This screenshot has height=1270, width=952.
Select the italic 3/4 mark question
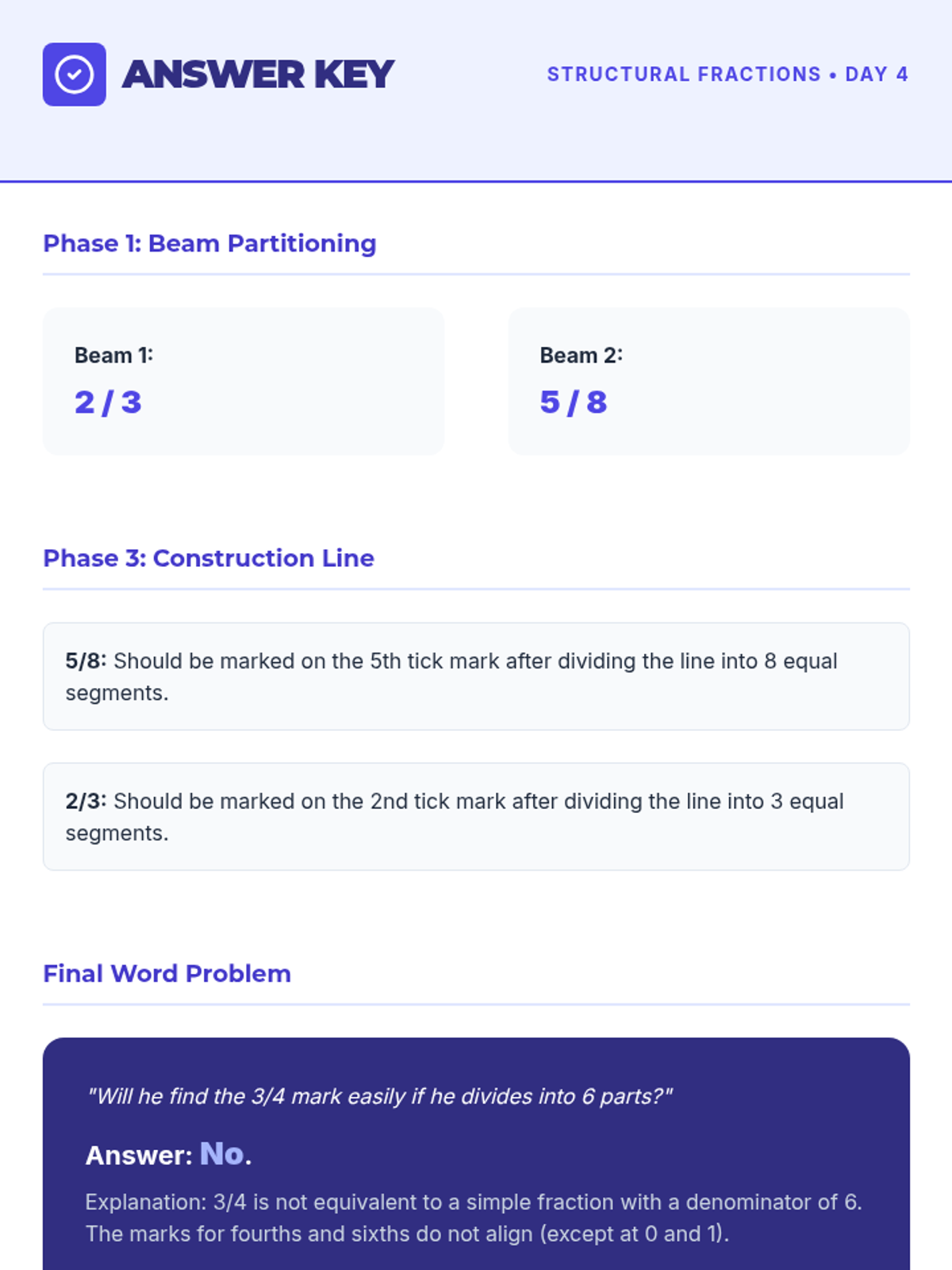pyautogui.click(x=379, y=1097)
